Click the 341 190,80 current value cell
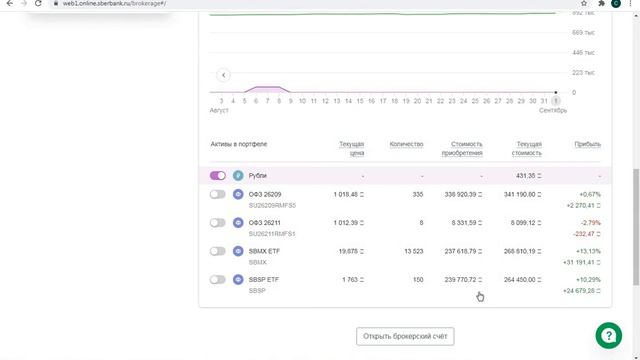The height and width of the screenshot is (360, 640). coord(522,194)
